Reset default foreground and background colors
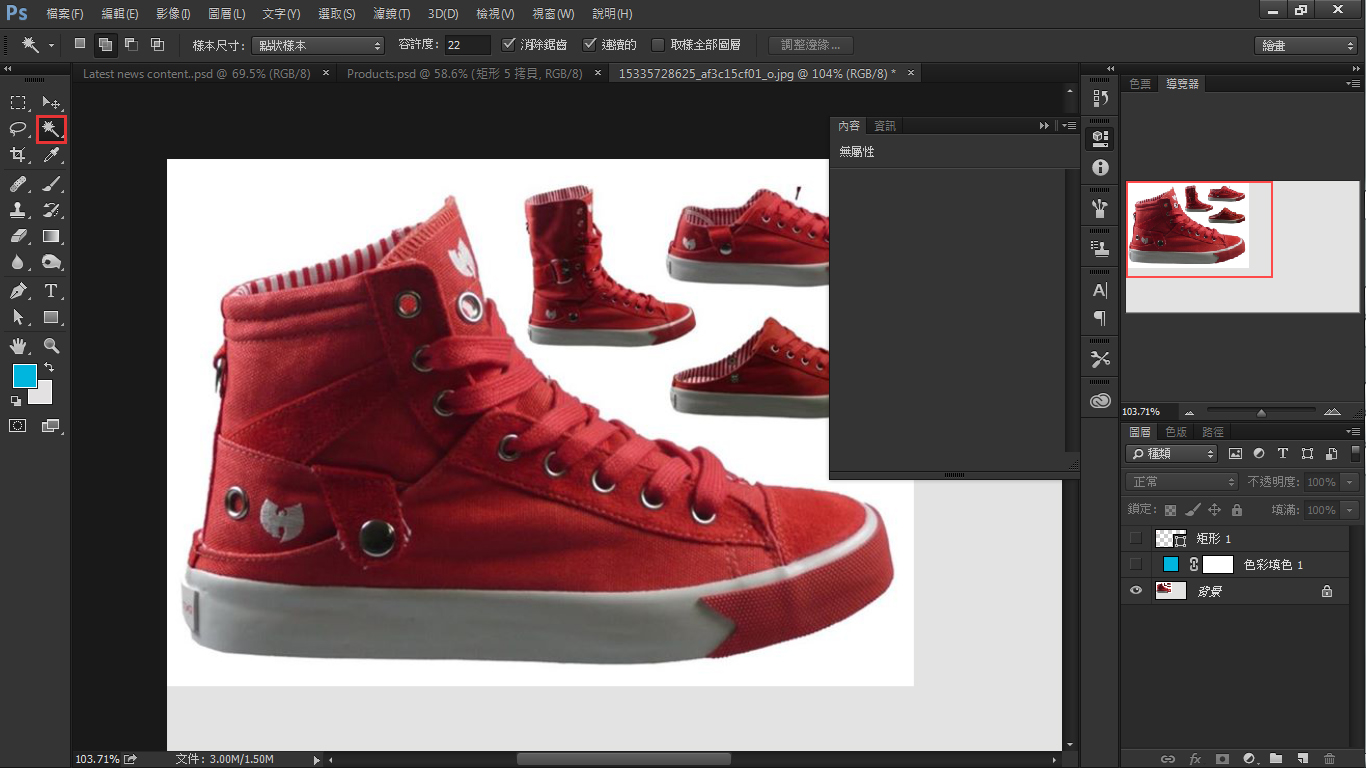 click(15, 401)
